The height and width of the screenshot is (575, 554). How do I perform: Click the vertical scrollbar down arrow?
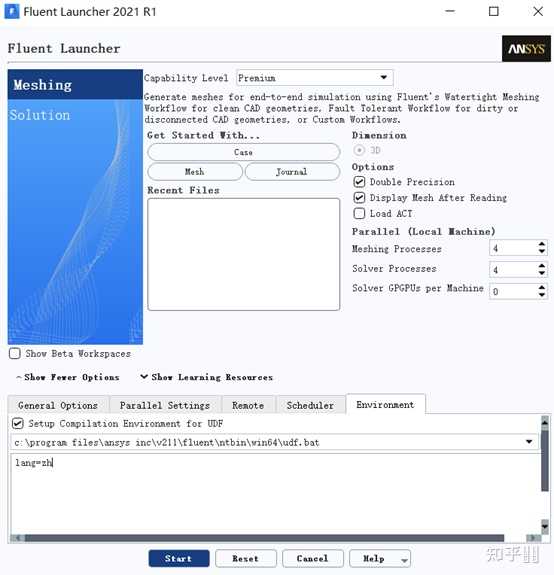[x=545, y=527]
